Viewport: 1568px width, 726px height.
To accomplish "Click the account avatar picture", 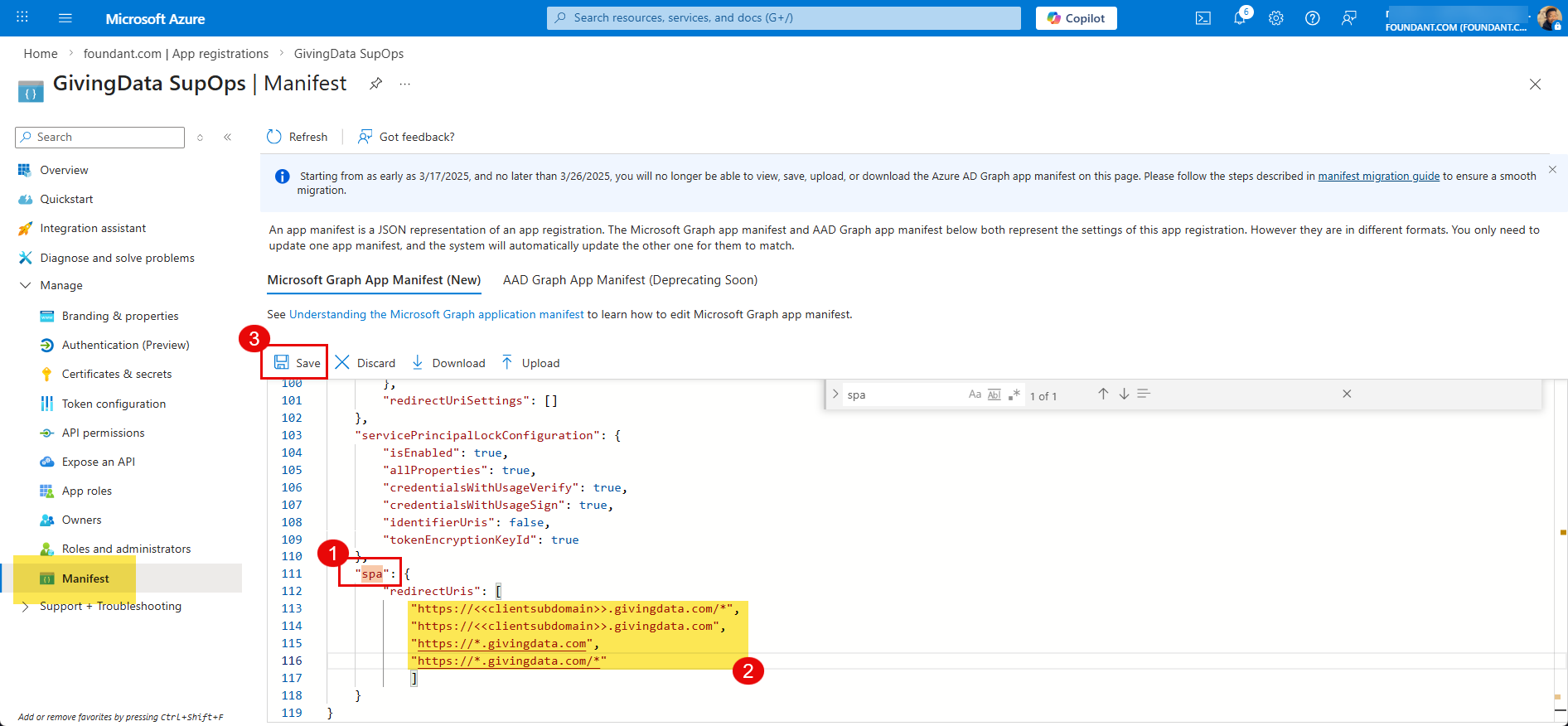I will 1549,17.
